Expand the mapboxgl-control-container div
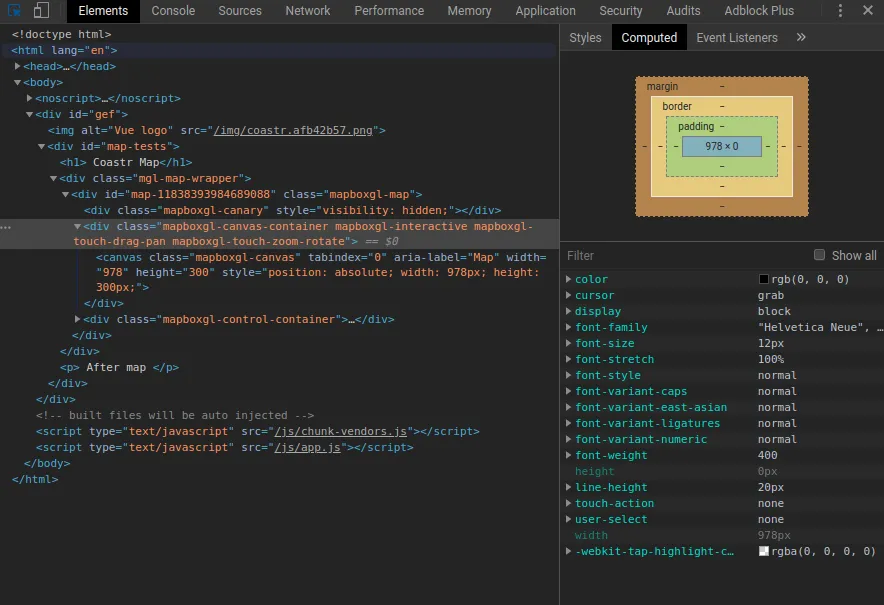The height and width of the screenshot is (605, 884). (x=78, y=319)
